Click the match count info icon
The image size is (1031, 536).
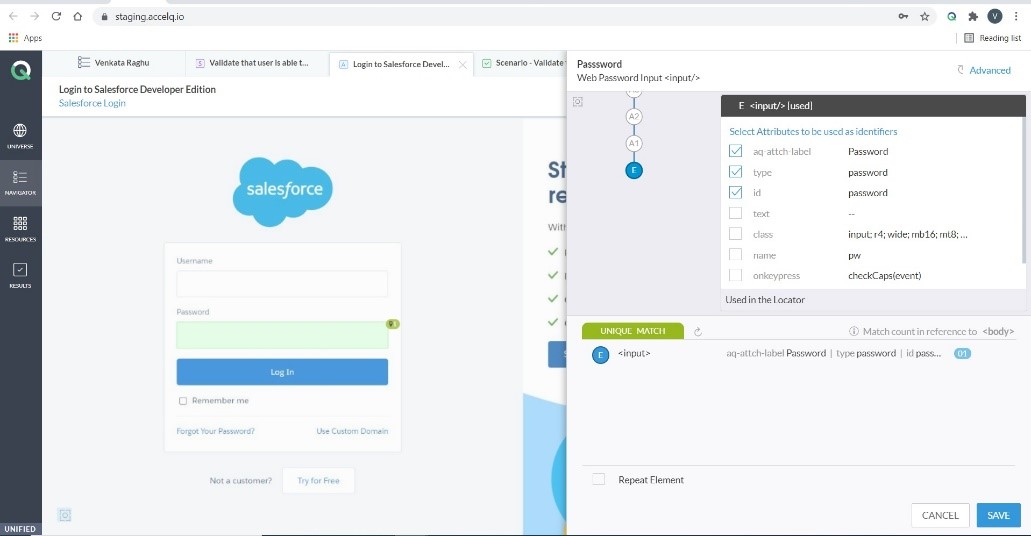pos(854,331)
